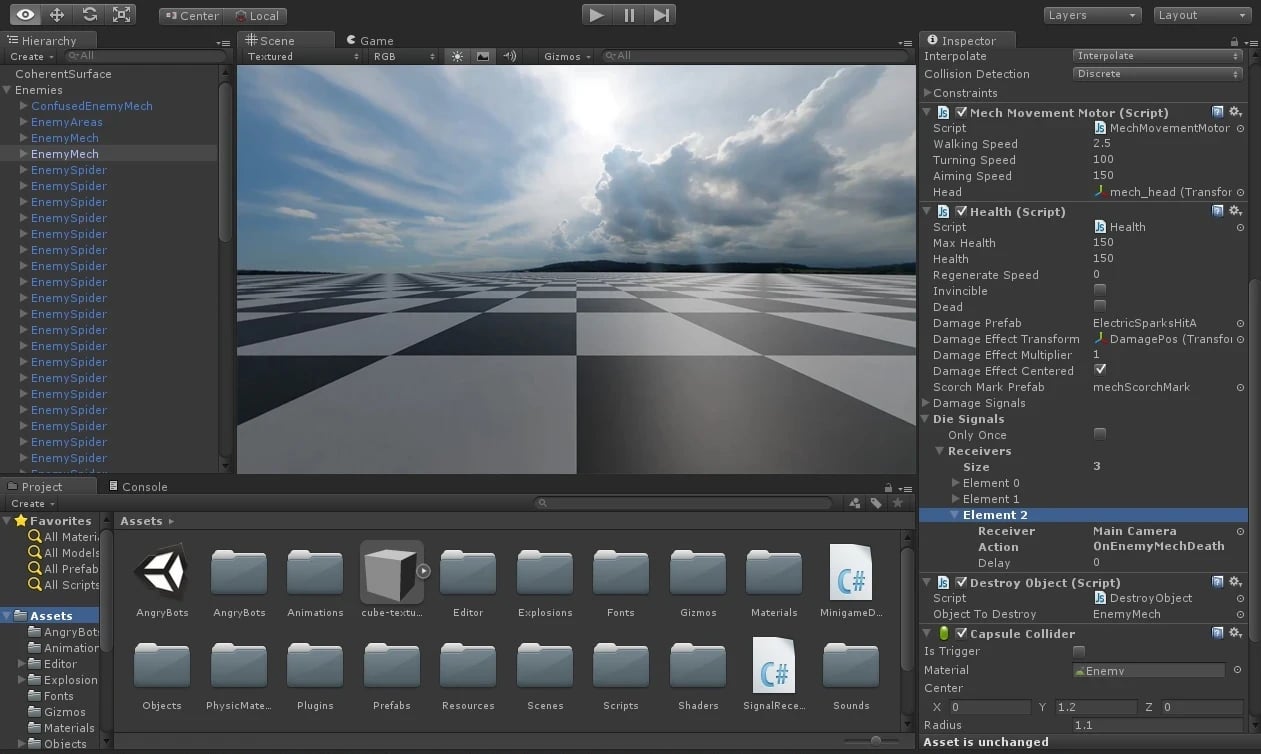The width and height of the screenshot is (1261, 754).
Task: Enable the Invincible checkbox
Action: click(1100, 291)
